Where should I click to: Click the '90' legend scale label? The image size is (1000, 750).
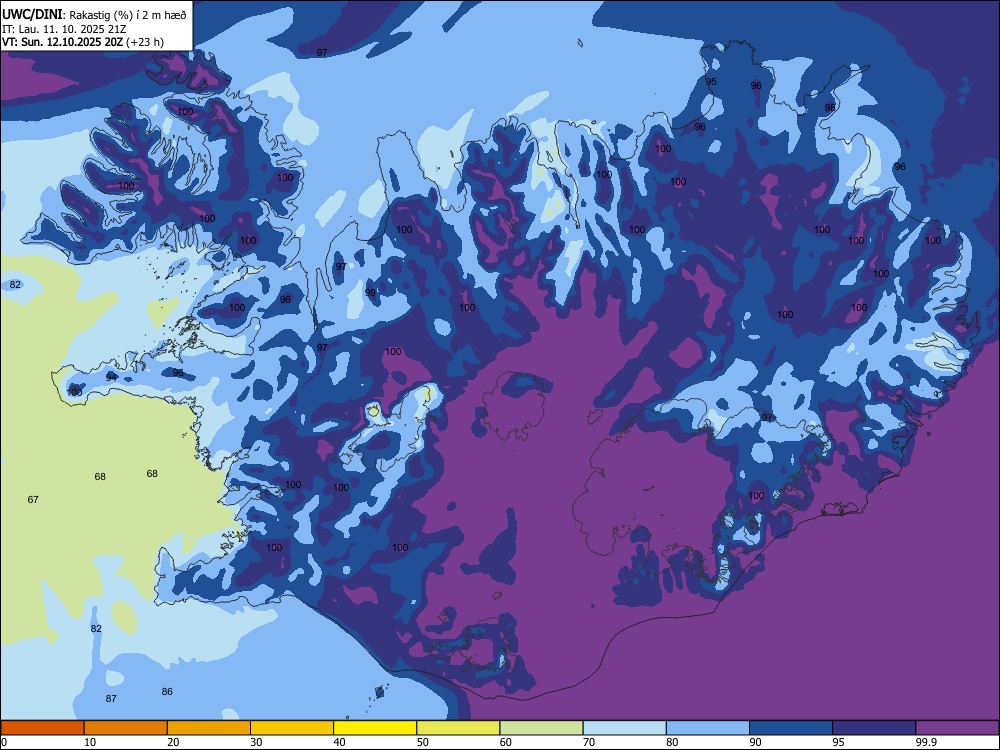point(755,742)
